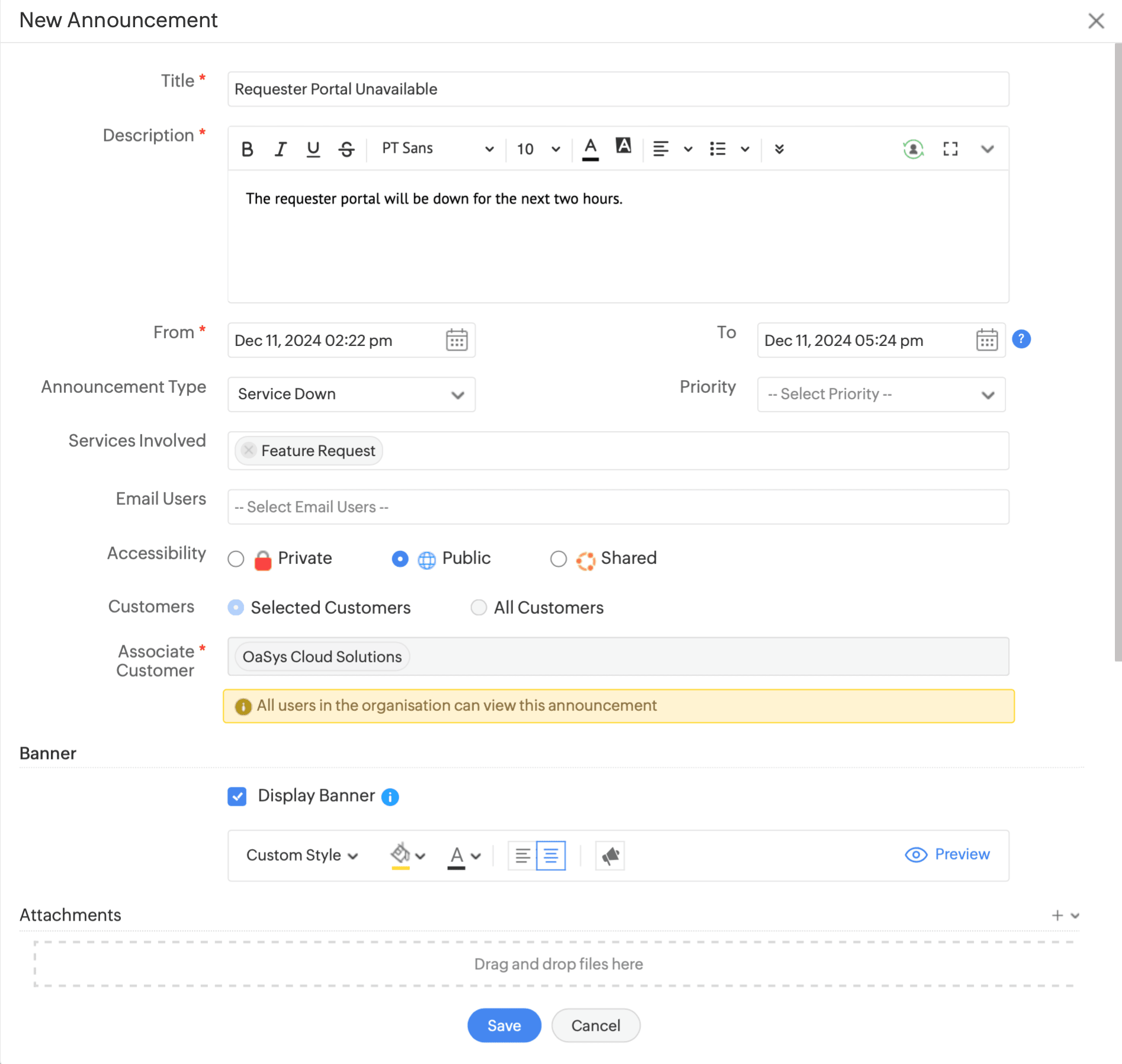Image resolution: width=1122 pixels, height=1064 pixels.
Task: Open the banner background fill color picker
Action: point(408,855)
